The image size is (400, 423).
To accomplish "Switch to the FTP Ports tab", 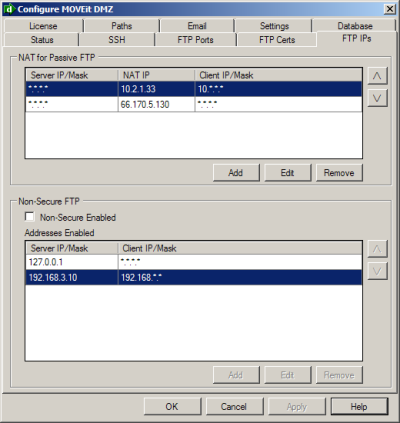I will [195, 40].
